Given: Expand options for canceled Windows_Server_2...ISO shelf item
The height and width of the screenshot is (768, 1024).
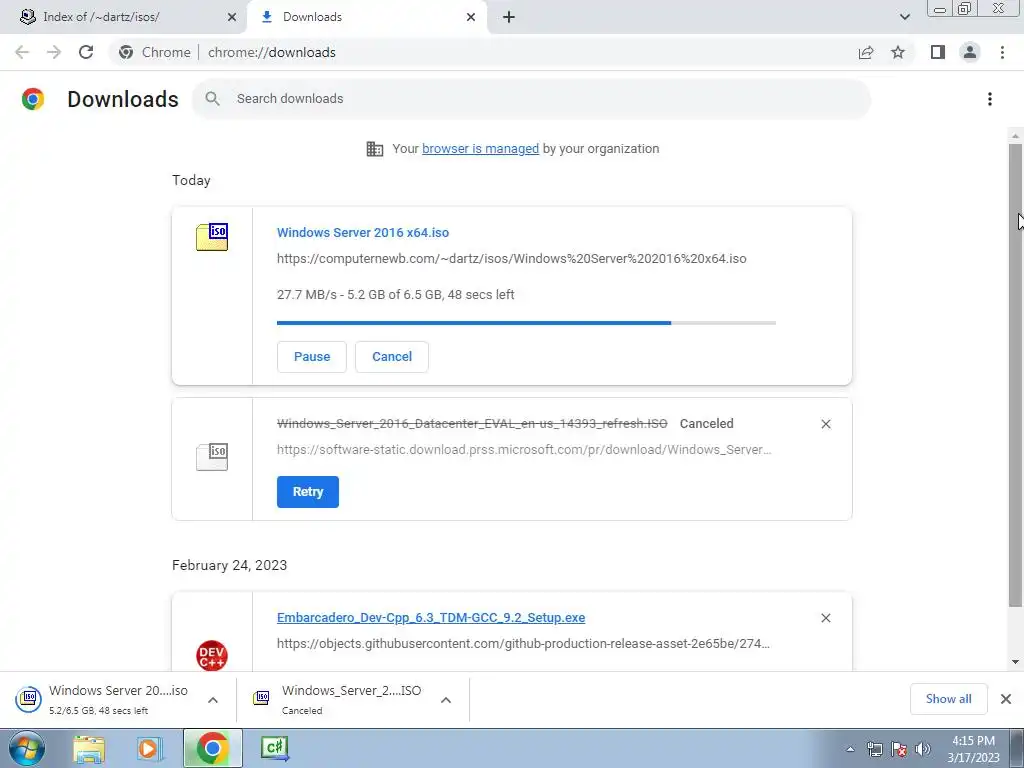Looking at the screenshot, I should point(446,700).
